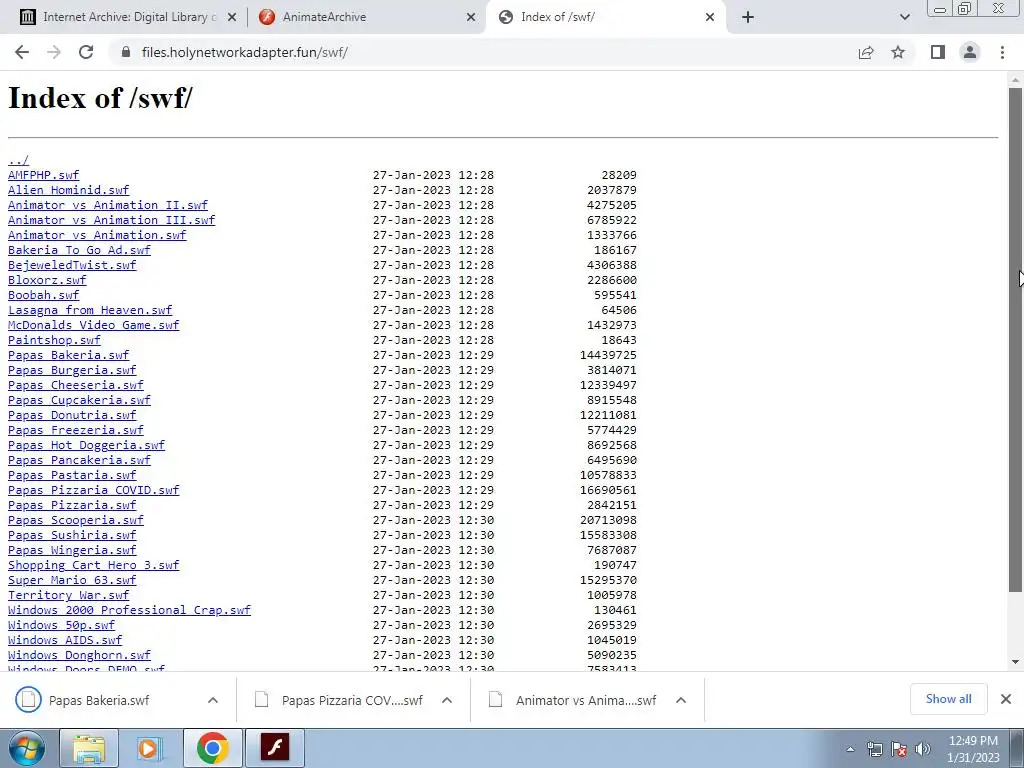Screen dimensions: 1024x768
Task: Click the page vertical scrollbar thumb
Action: 1016,340
